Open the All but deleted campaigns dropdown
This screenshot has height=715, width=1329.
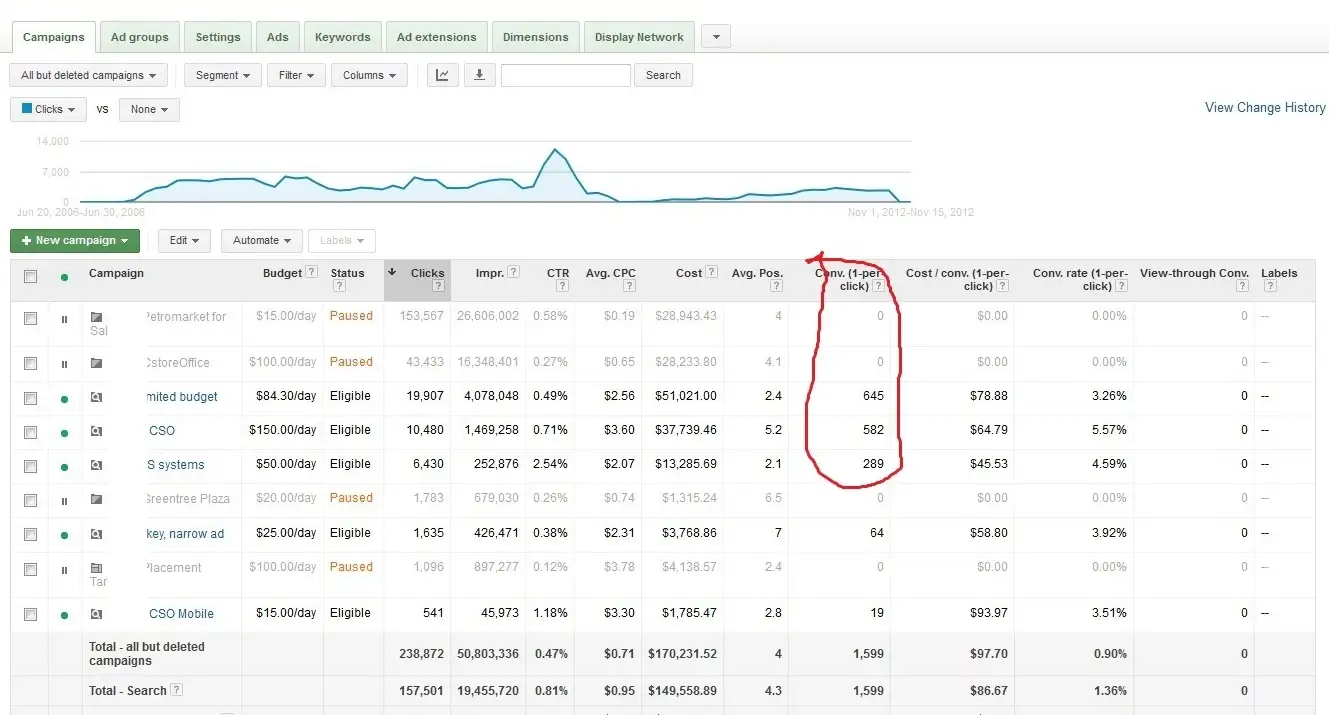tap(88, 75)
